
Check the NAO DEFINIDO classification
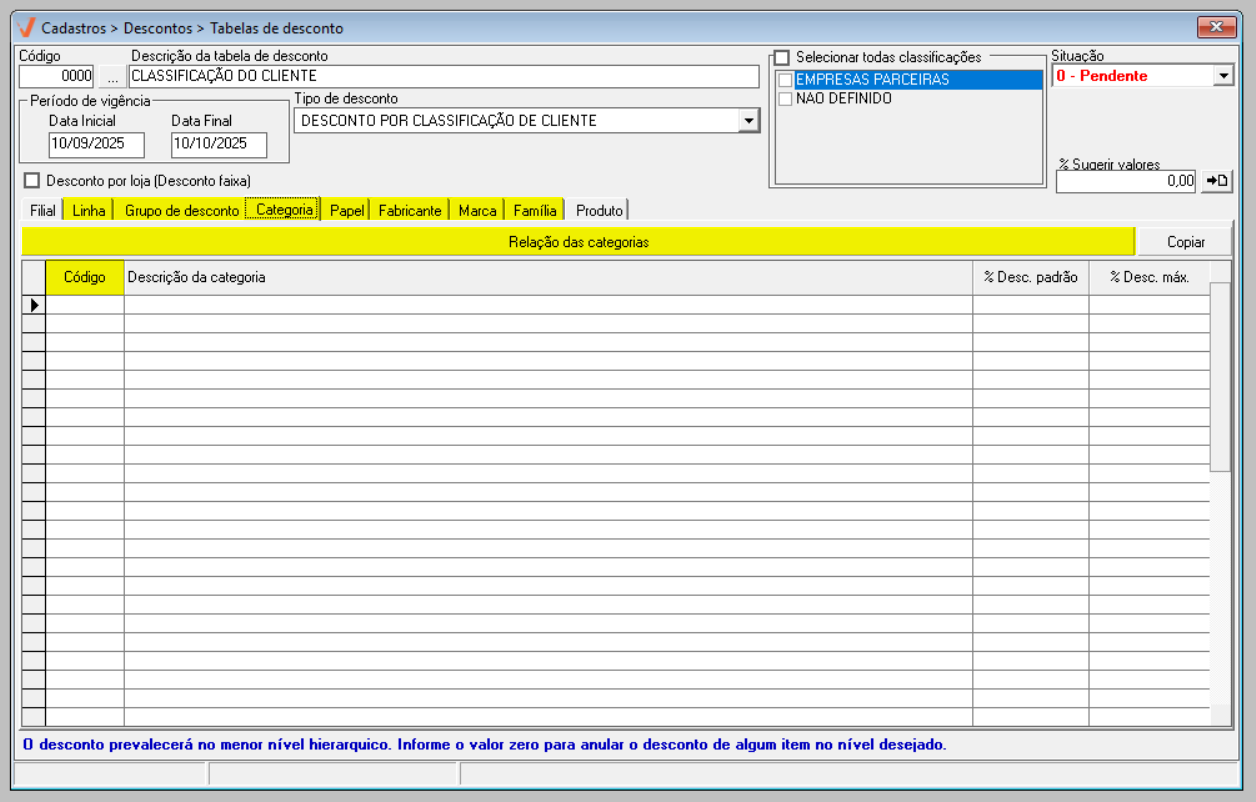[x=786, y=99]
